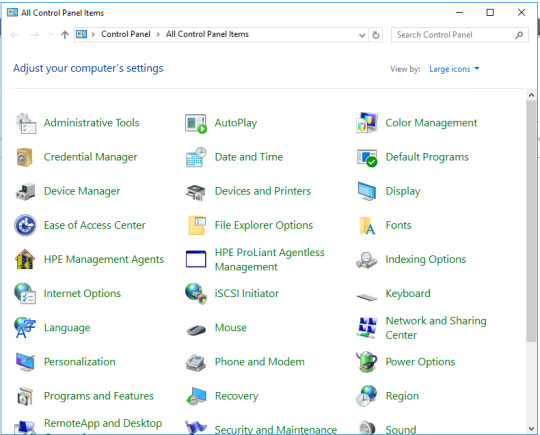Maximize the Control Panel window
The height and width of the screenshot is (435, 540).
point(490,13)
